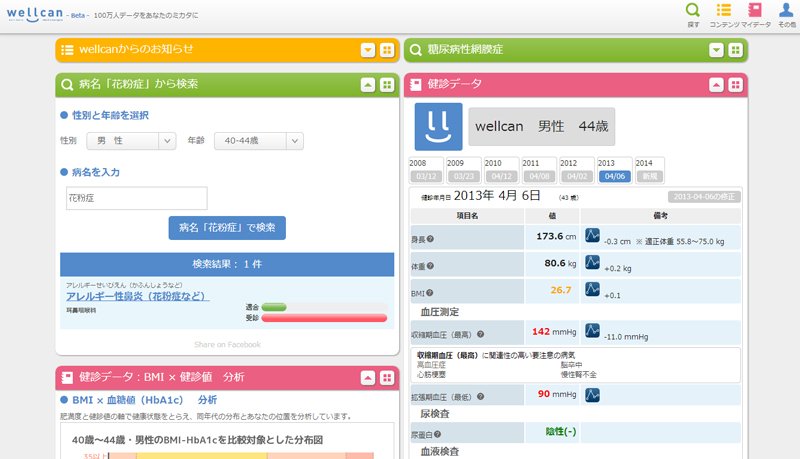800x459 pixels.
Task: Open the 拡張期血圧 trend graph icon
Action: click(x=592, y=395)
